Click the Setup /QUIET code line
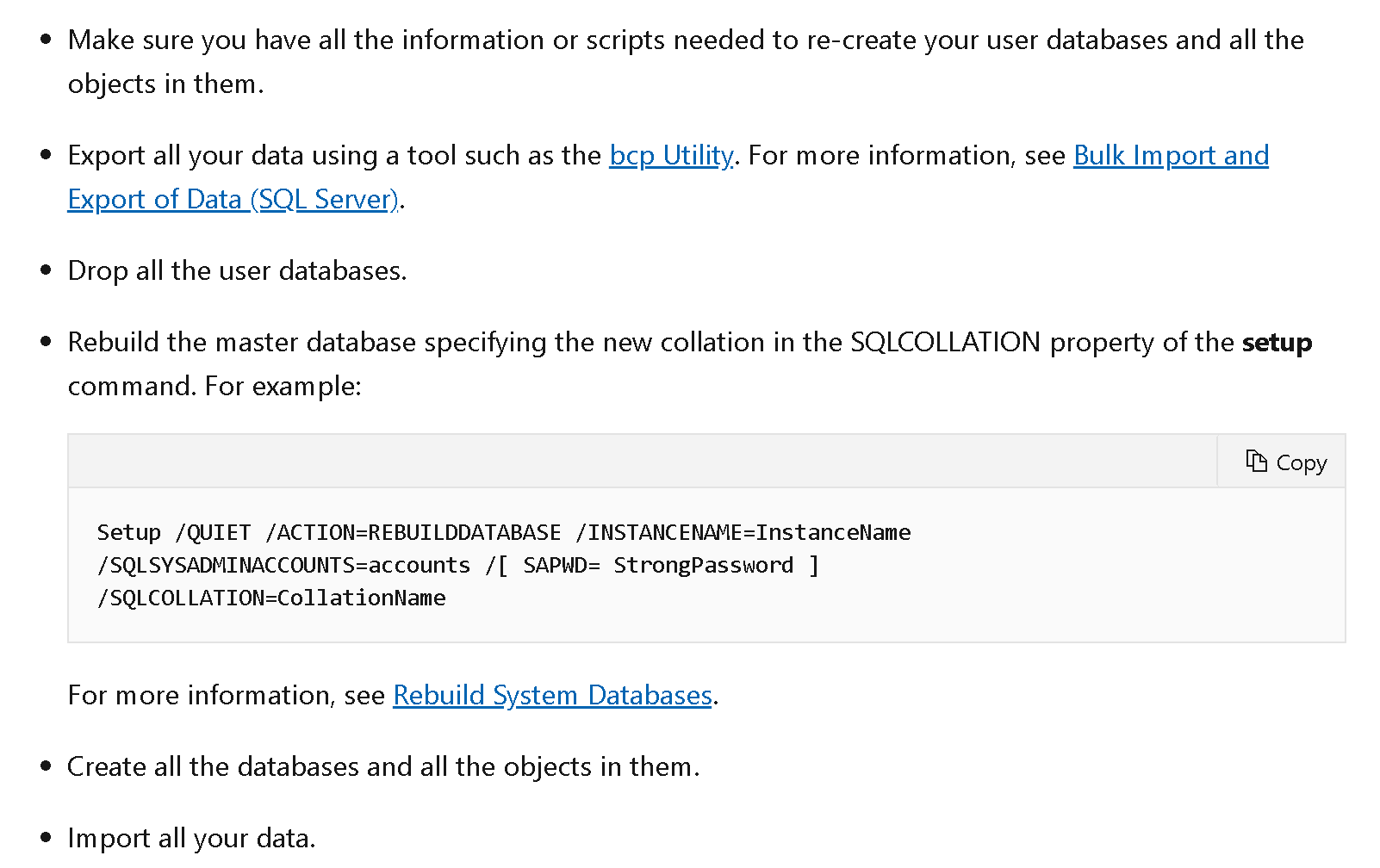Screen dimensions: 1380x868 click(x=503, y=532)
